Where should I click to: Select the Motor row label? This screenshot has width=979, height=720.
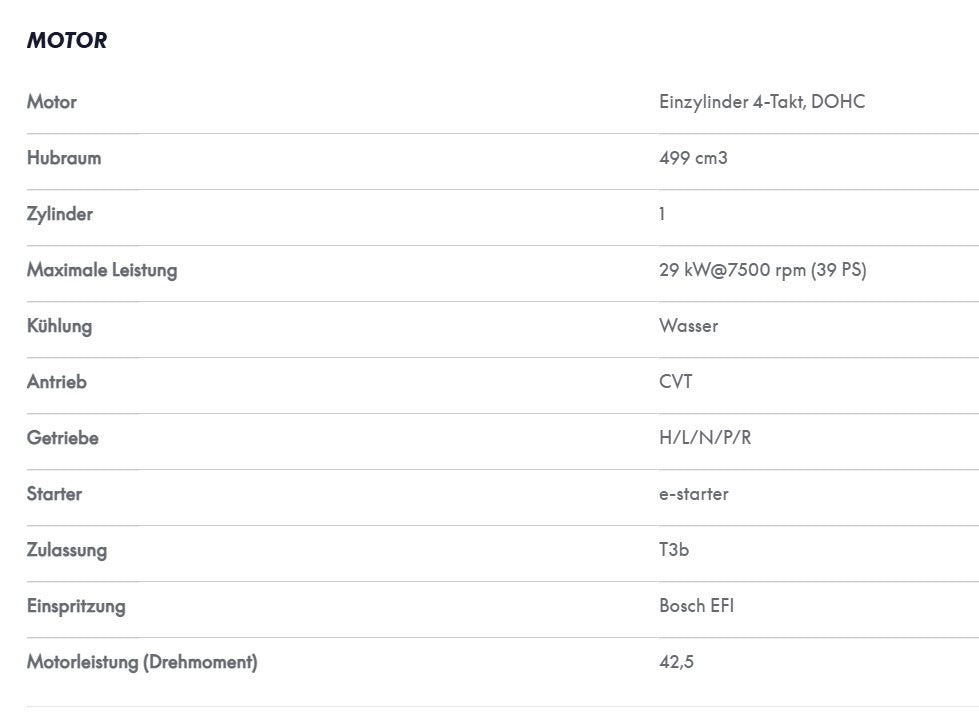click(52, 102)
